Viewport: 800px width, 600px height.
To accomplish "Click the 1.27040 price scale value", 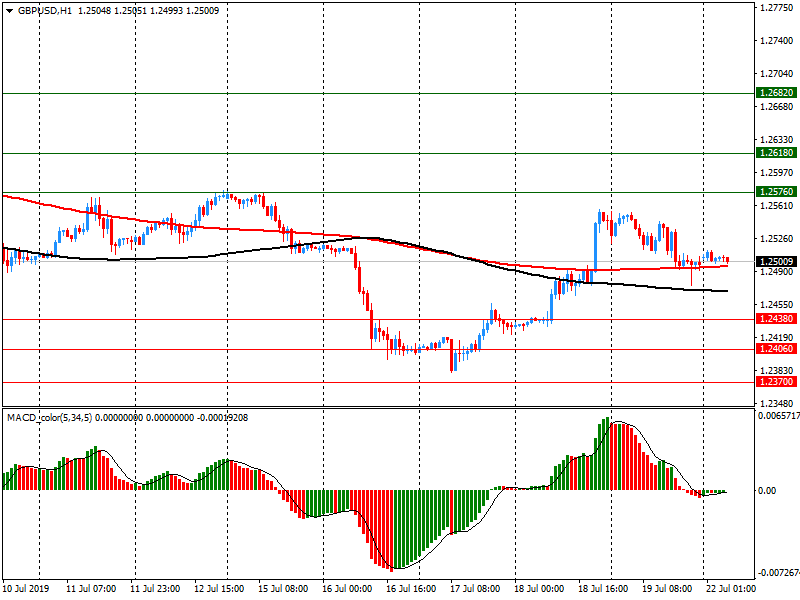I will (777, 74).
